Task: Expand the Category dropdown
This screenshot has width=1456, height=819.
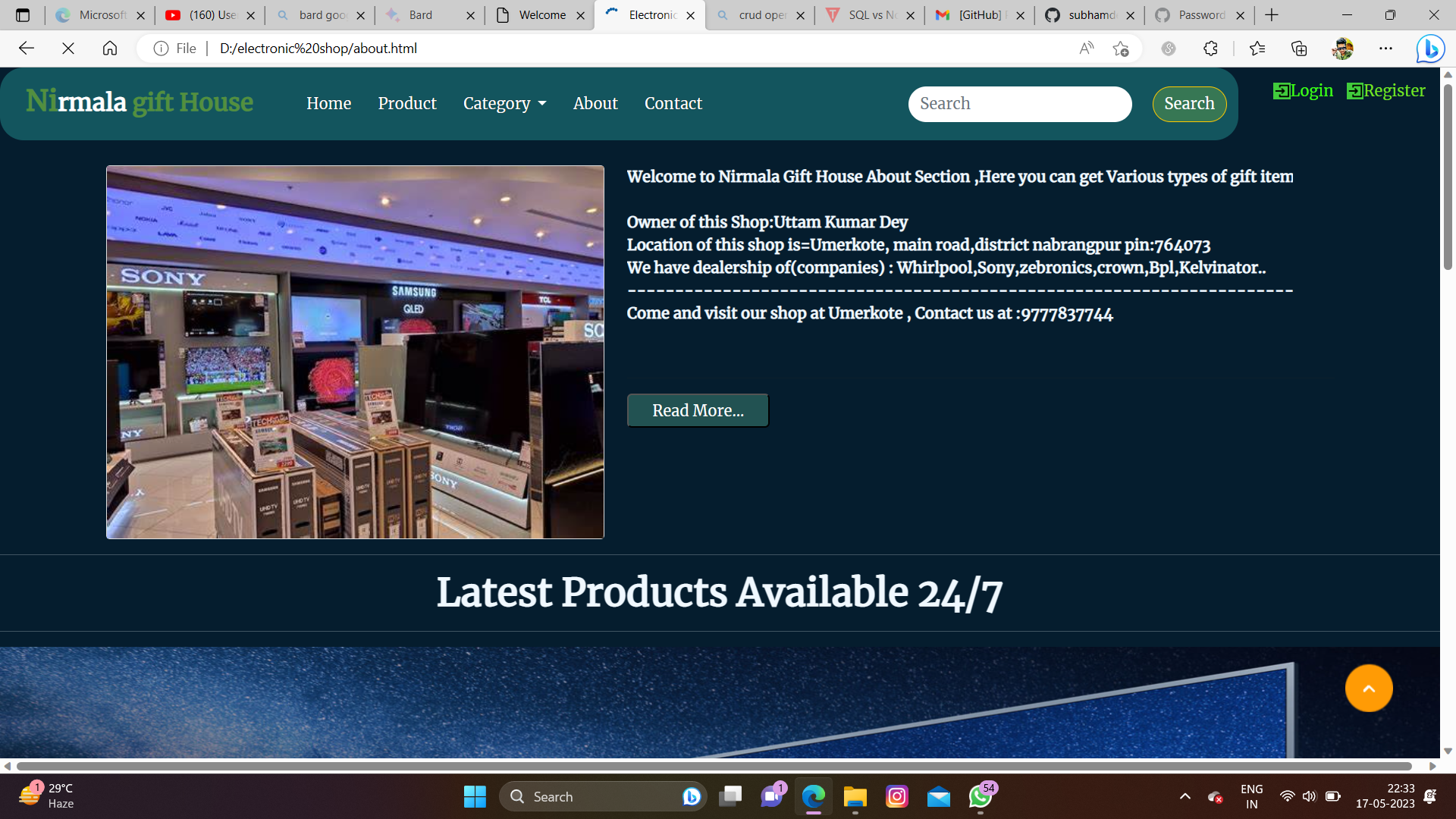Action: (504, 103)
